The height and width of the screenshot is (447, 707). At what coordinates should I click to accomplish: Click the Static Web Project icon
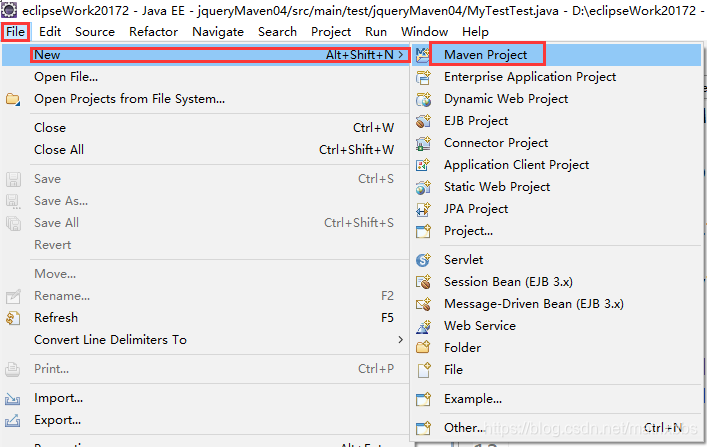[x=423, y=187]
